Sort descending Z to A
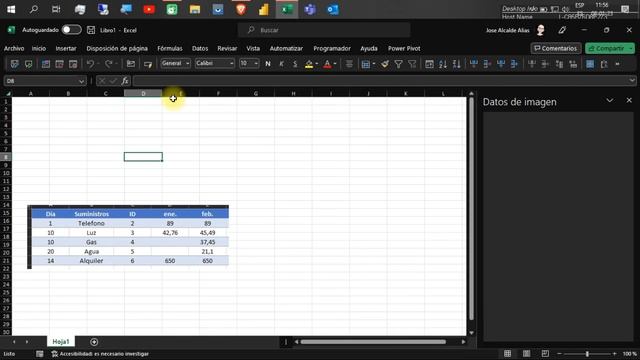The height and width of the screenshot is (360, 640). pyautogui.click(x=457, y=64)
